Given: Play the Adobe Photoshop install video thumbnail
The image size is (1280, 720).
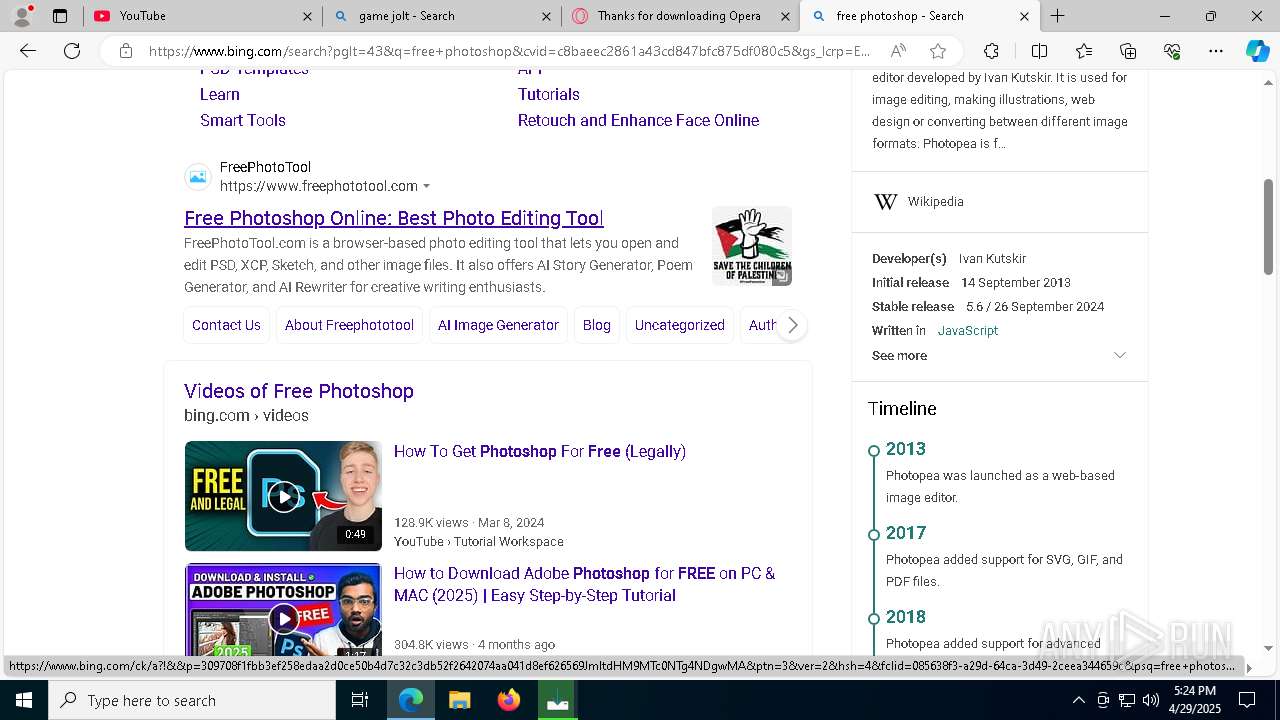Looking at the screenshot, I should [283, 610].
